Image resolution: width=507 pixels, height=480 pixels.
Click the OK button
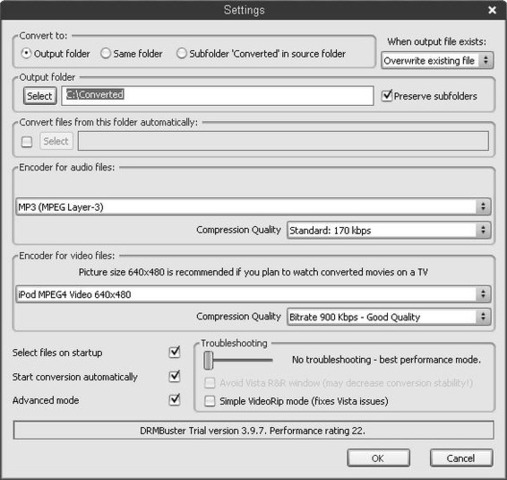pyautogui.click(x=378, y=458)
